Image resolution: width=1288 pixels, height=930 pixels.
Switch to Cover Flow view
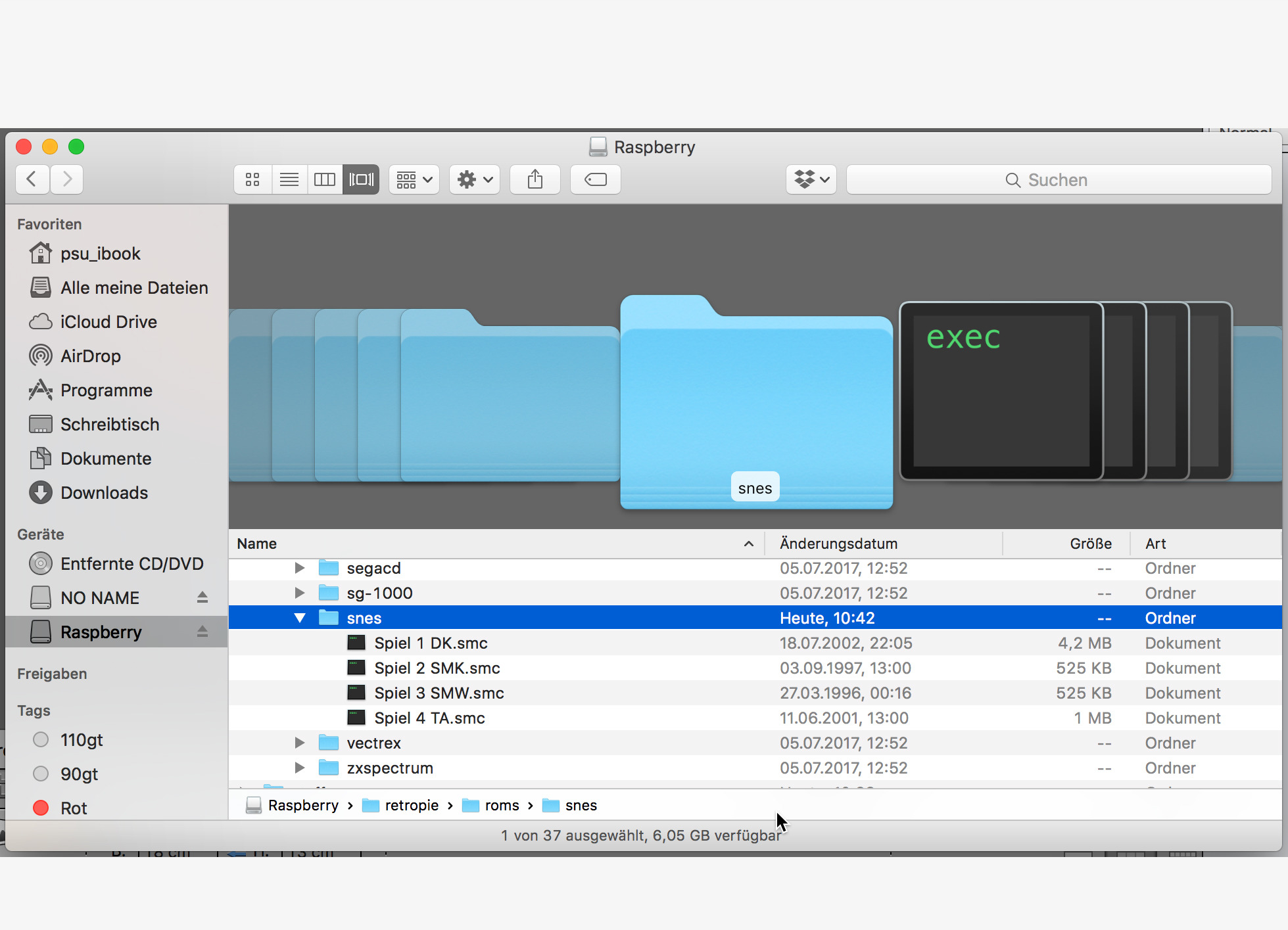(361, 179)
